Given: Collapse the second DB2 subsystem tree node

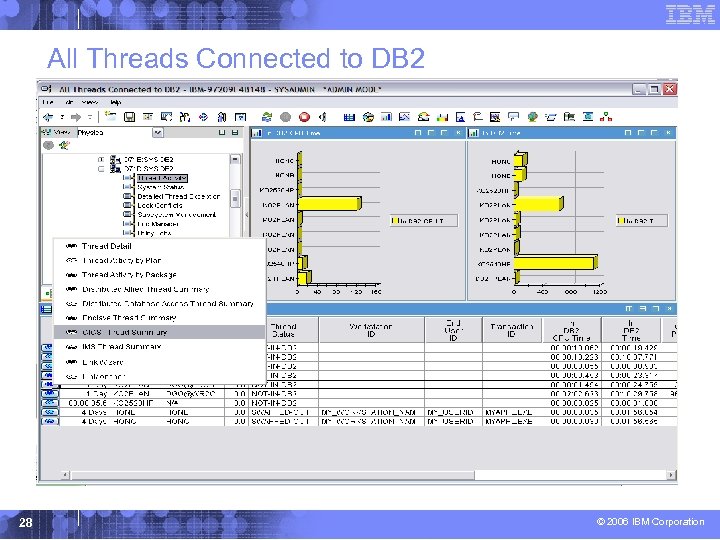Looking at the screenshot, I should point(101,169).
